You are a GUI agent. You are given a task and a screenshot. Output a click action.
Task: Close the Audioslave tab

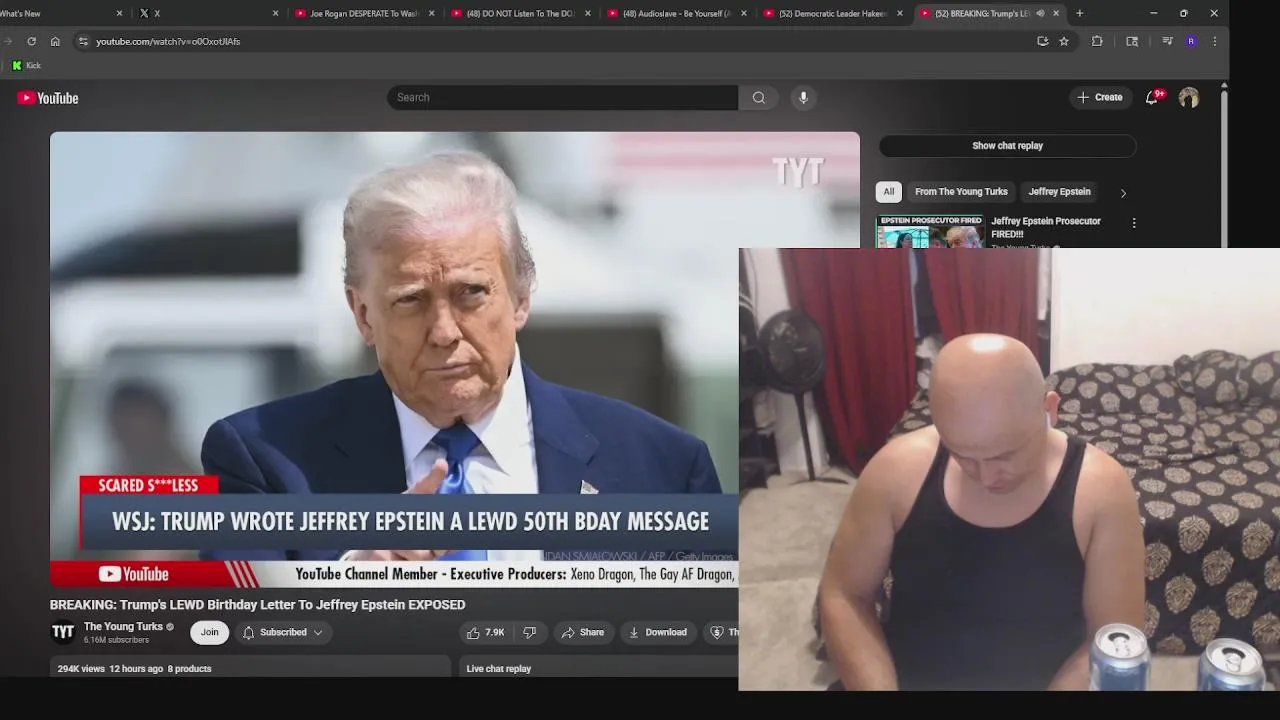pos(744,13)
